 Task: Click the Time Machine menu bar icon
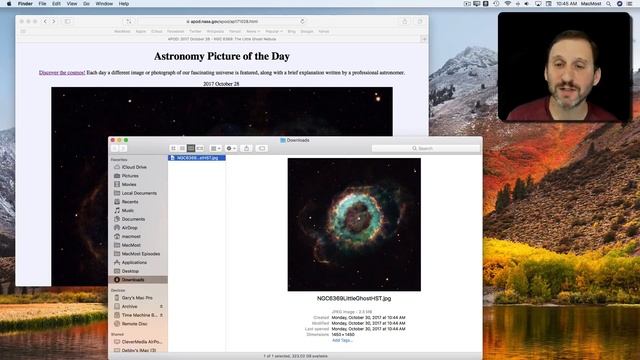496,4
